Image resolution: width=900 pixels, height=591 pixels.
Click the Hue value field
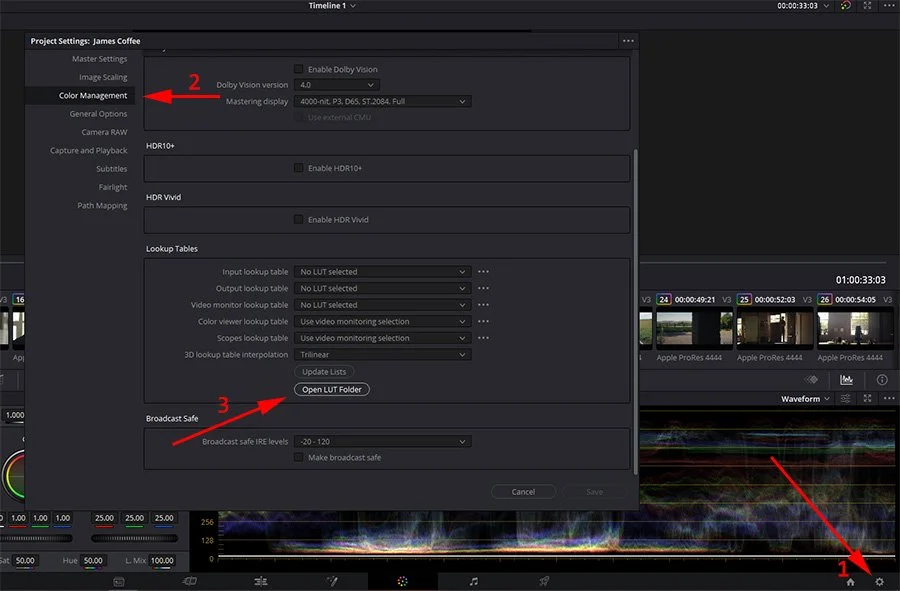(92, 561)
